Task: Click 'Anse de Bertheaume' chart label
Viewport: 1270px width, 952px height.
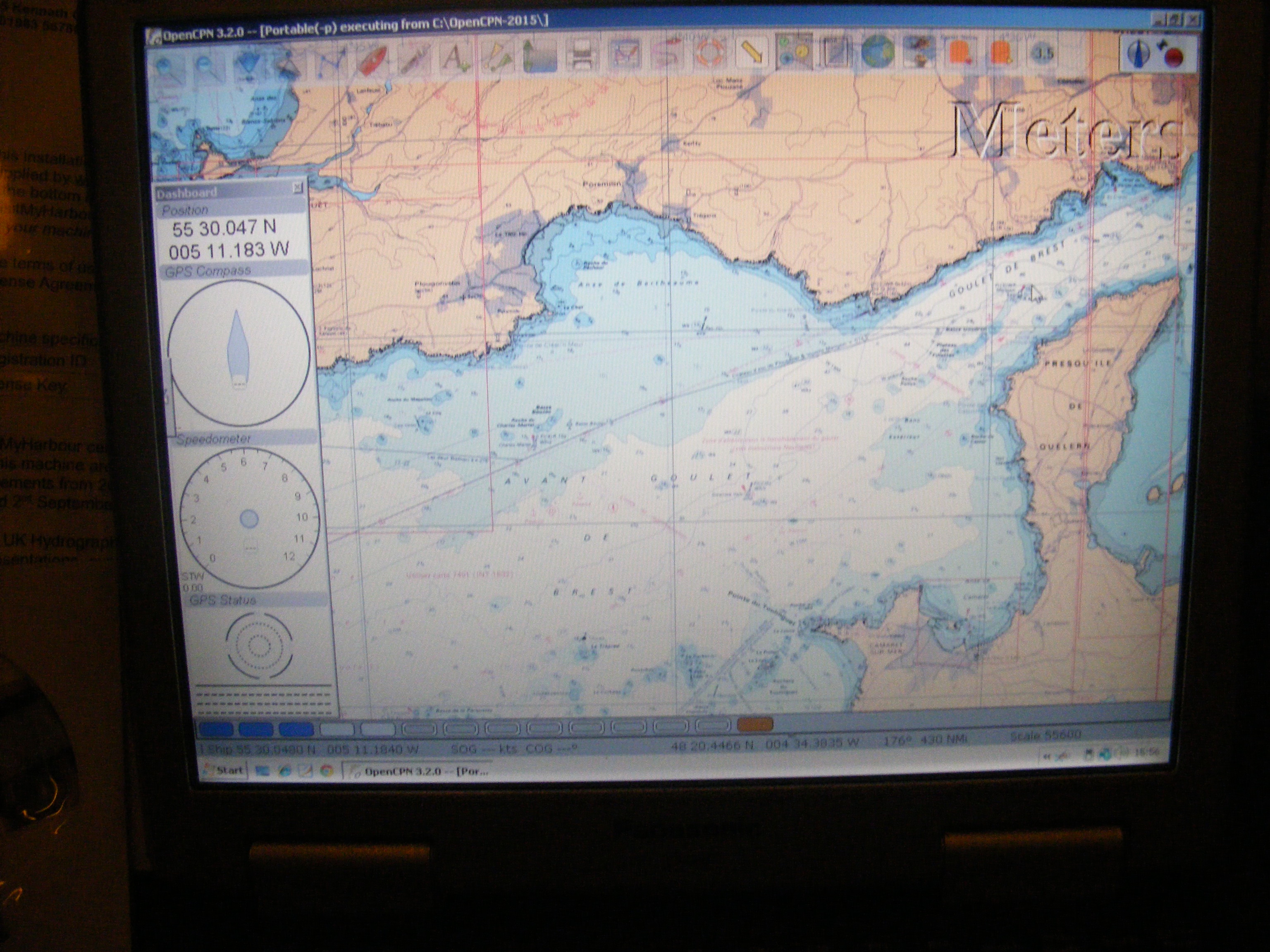Action: pos(638,283)
